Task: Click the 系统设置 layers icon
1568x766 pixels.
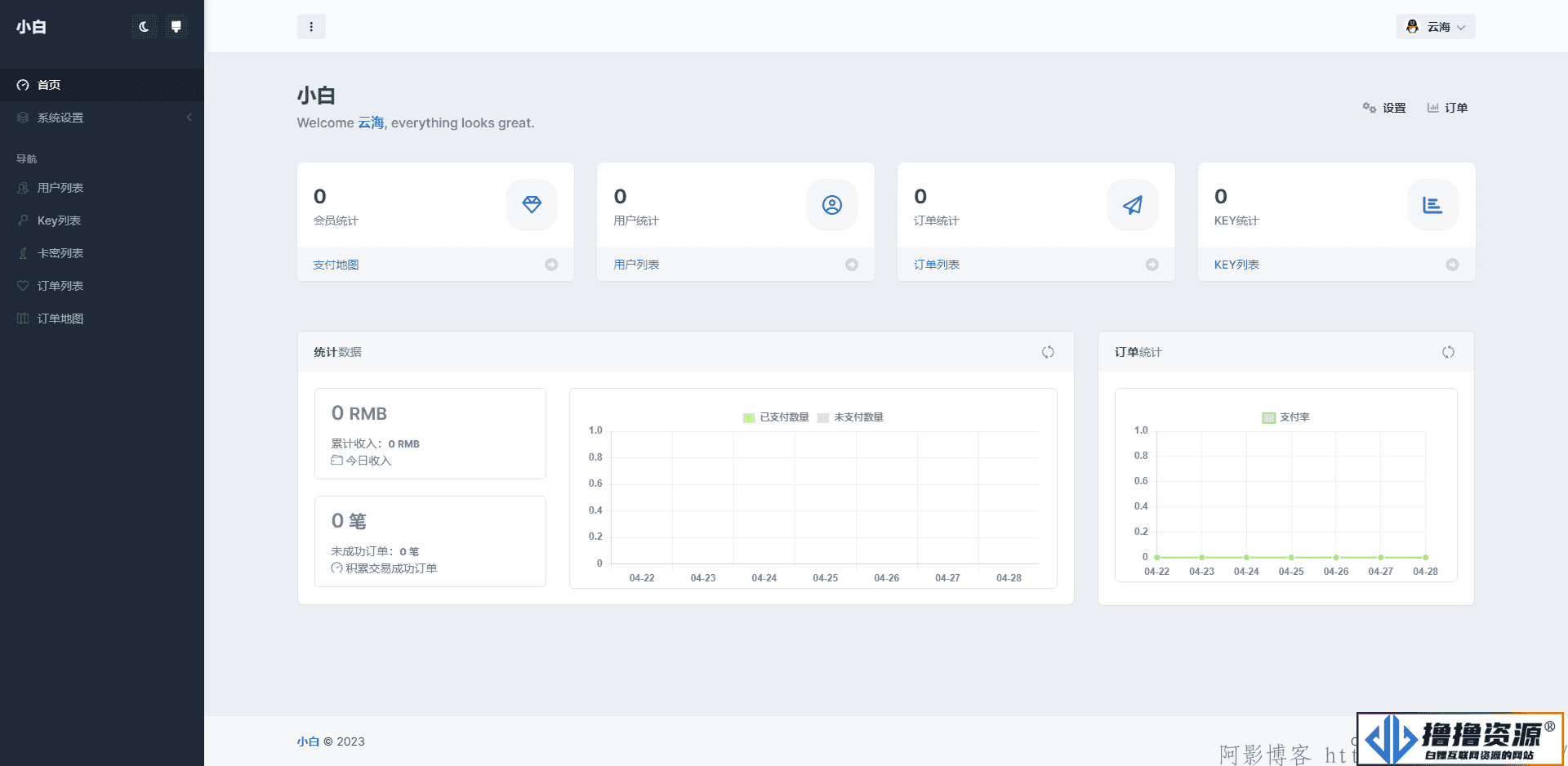Action: 23,118
